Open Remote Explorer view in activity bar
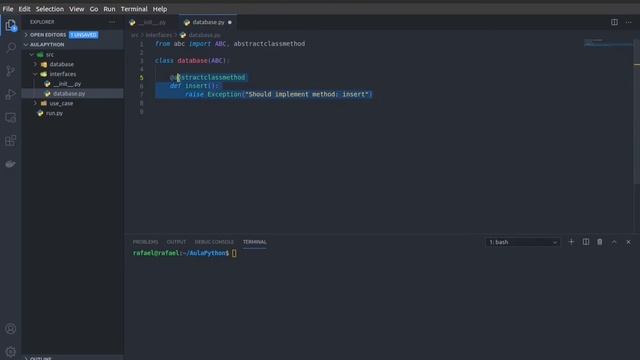This screenshot has height=360, width=640. pyautogui.click(x=11, y=118)
